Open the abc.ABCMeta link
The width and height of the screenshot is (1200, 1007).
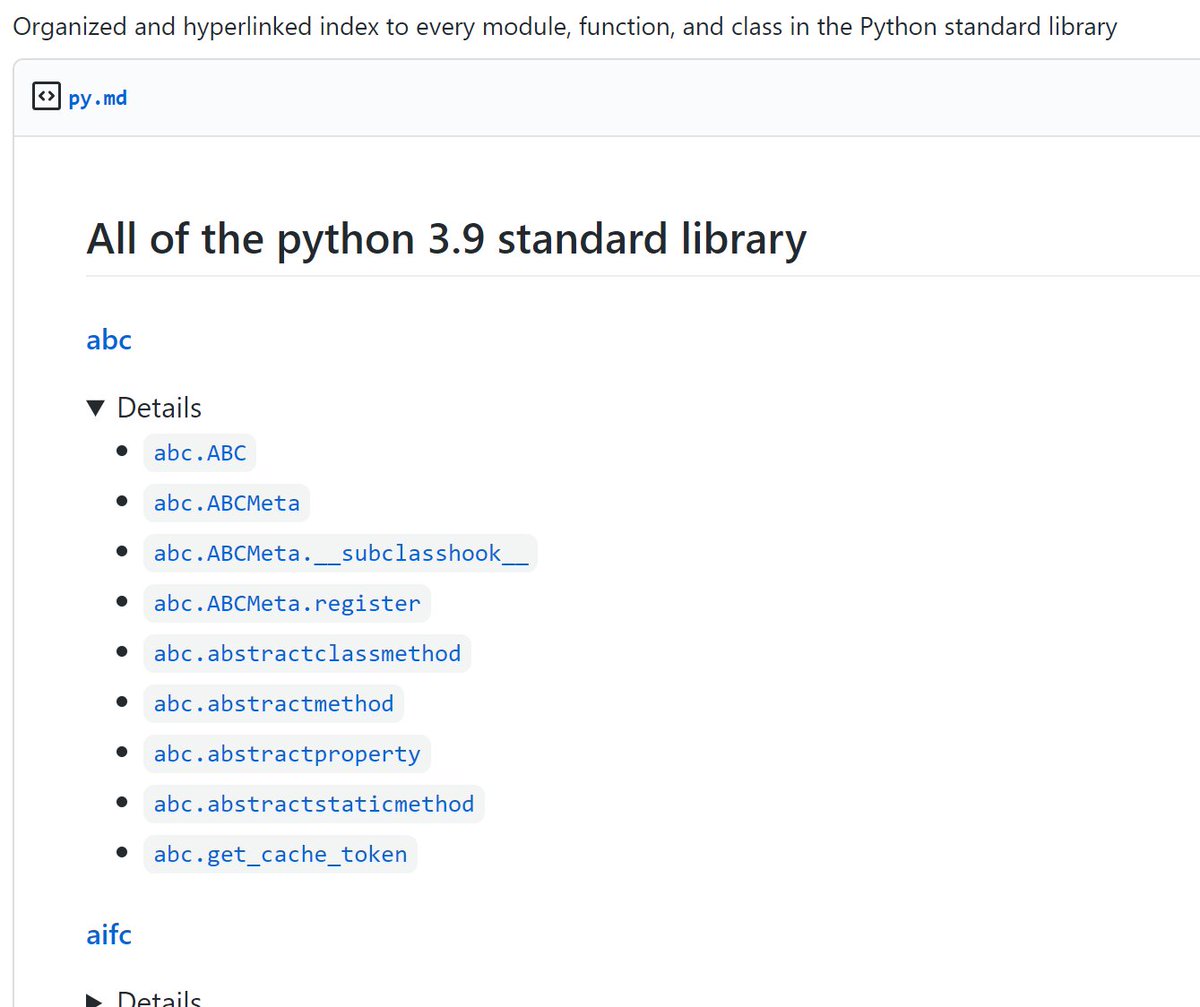226,503
